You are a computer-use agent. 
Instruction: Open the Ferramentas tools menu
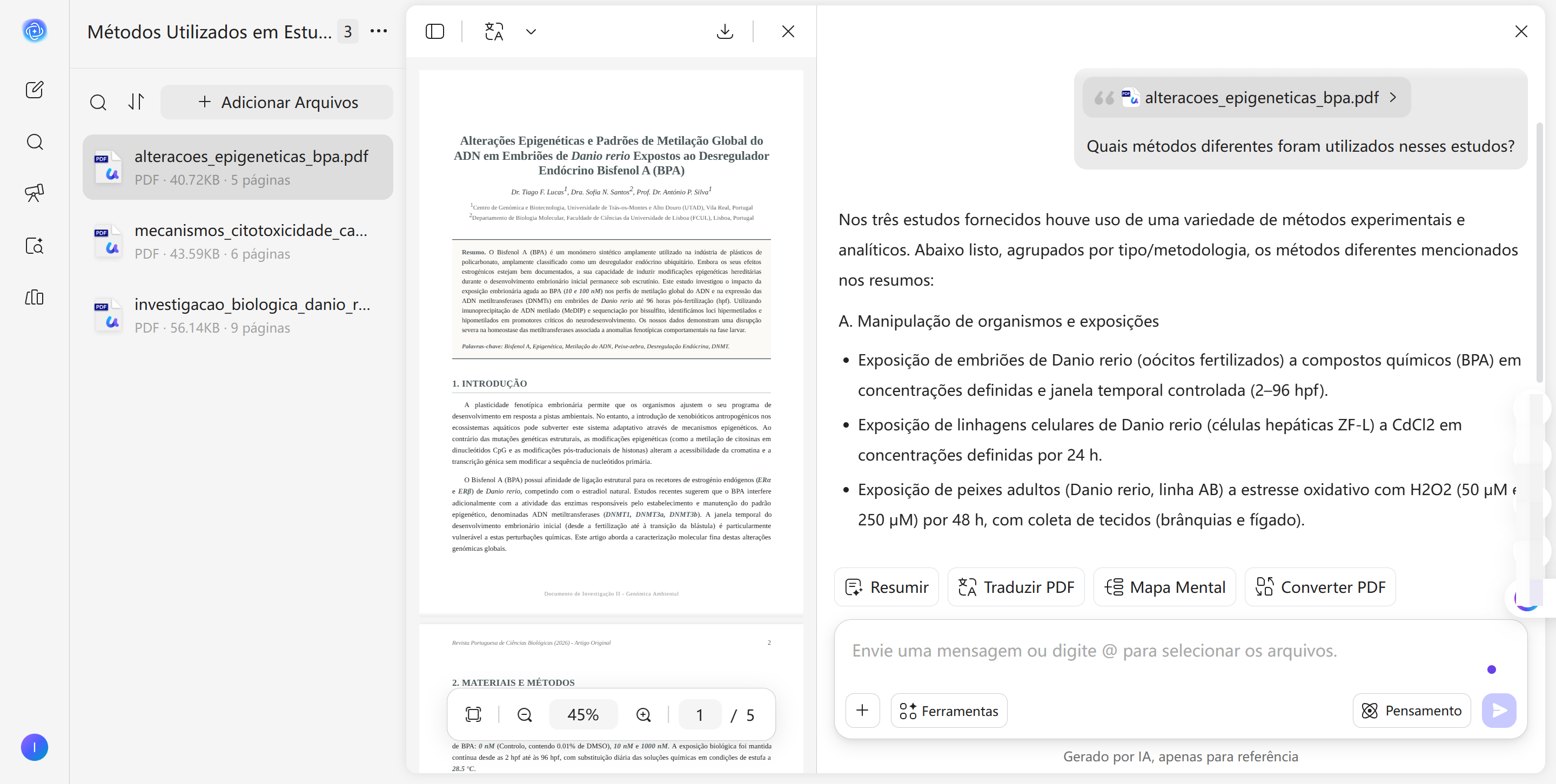949,711
